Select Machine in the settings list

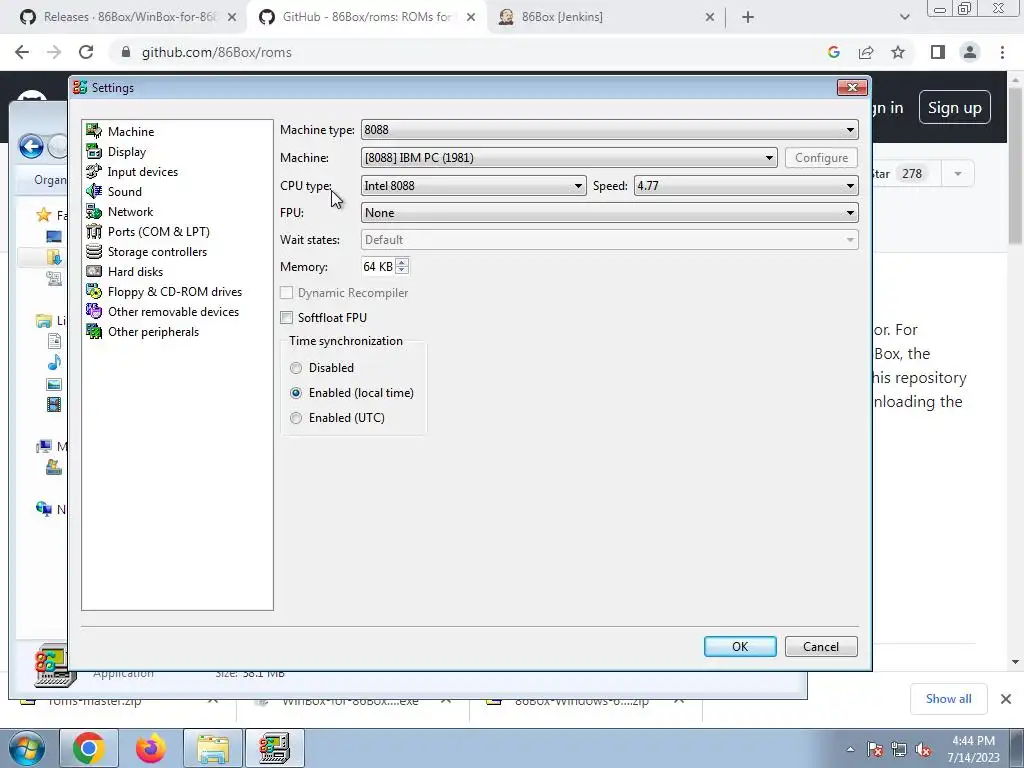(131, 131)
